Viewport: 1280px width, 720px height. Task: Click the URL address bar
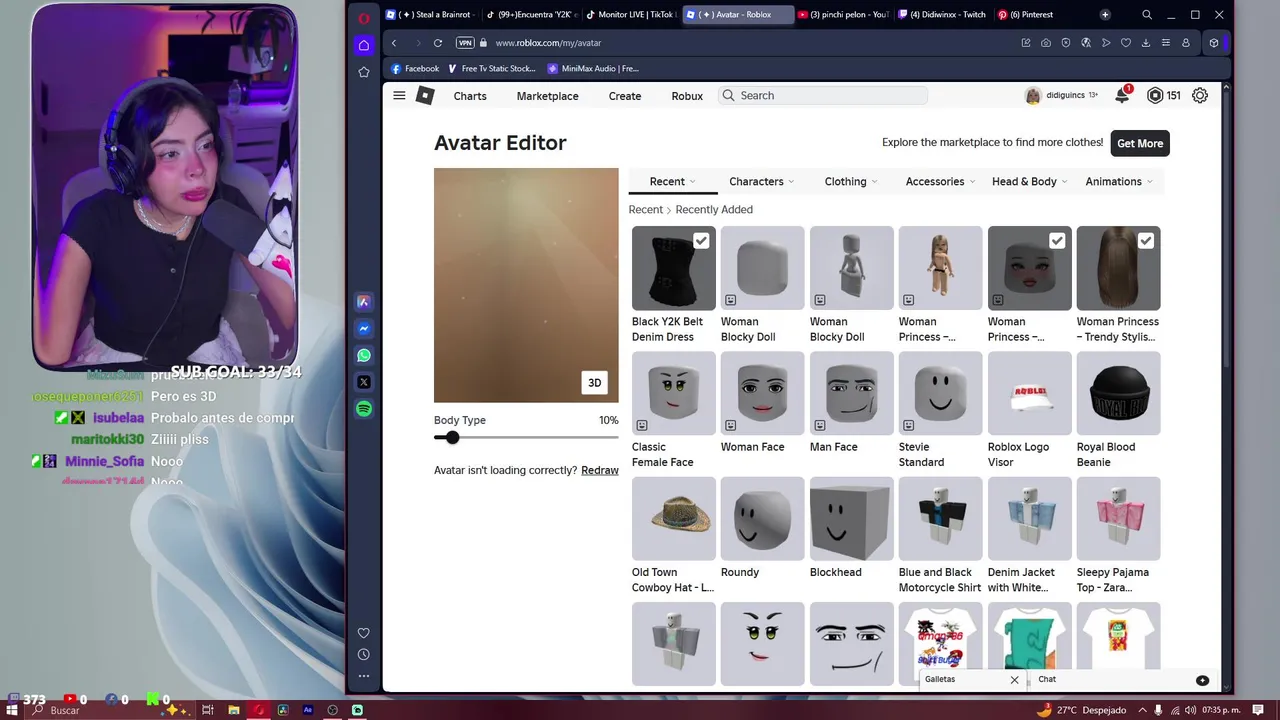750,43
